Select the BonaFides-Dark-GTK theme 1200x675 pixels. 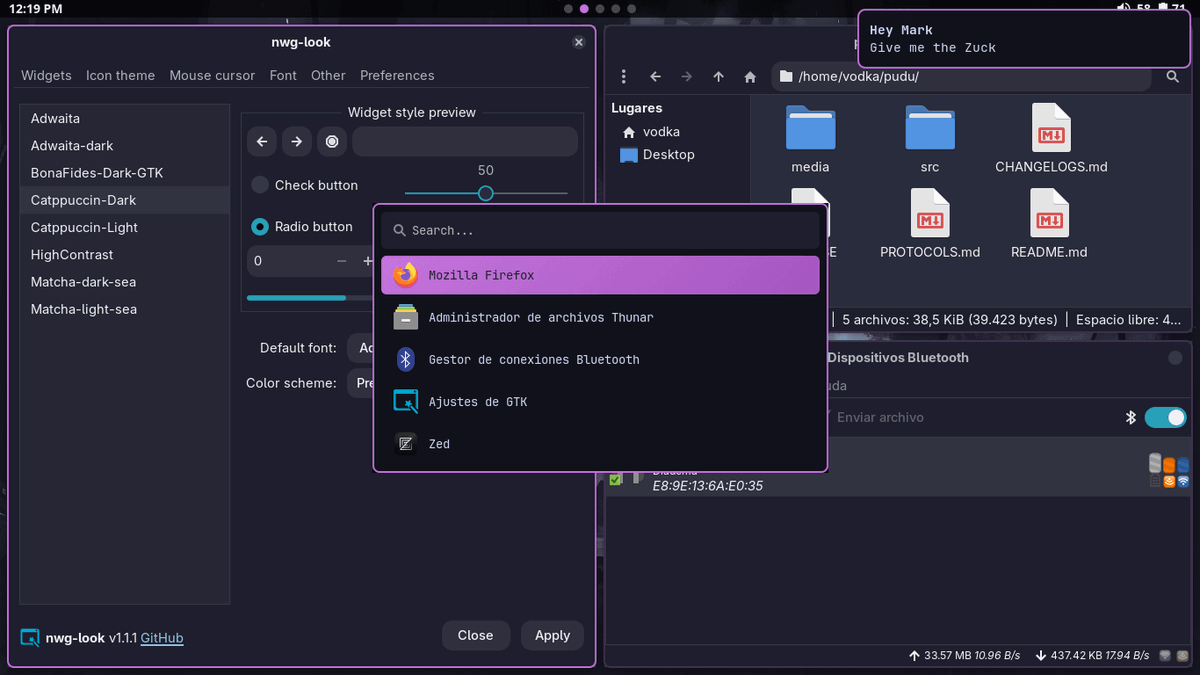125,173
